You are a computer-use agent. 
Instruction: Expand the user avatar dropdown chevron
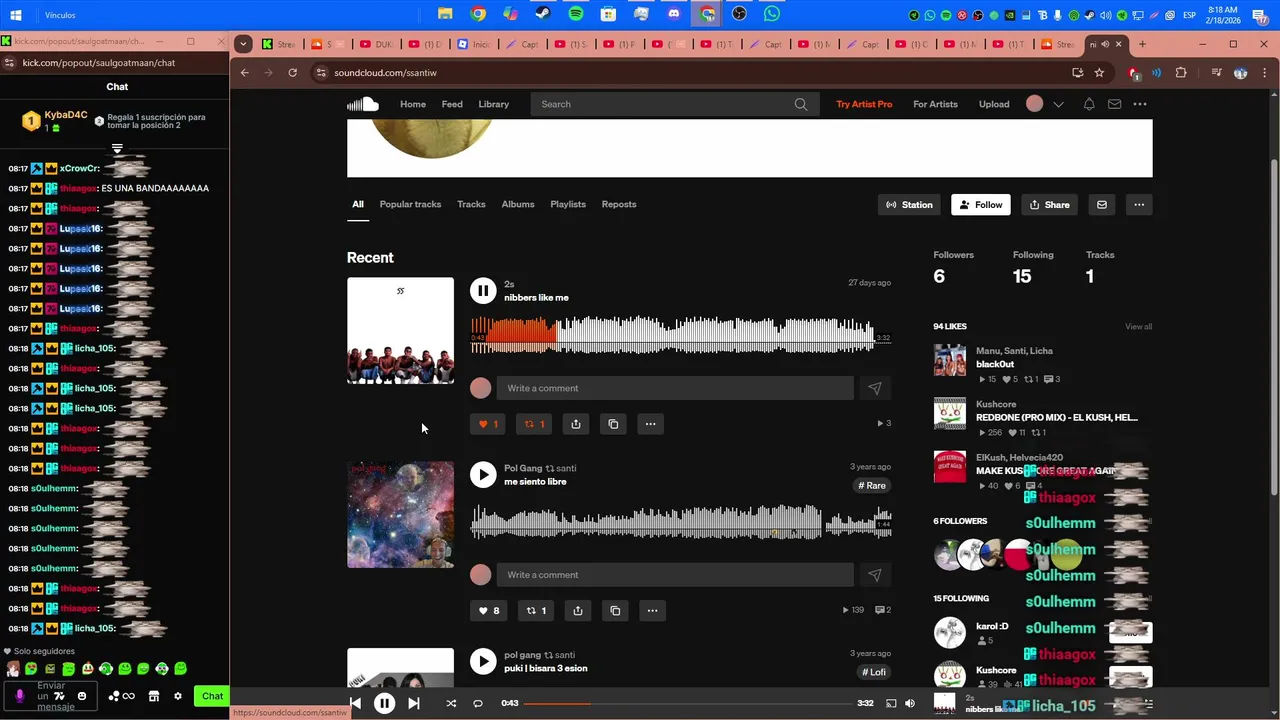point(1058,104)
